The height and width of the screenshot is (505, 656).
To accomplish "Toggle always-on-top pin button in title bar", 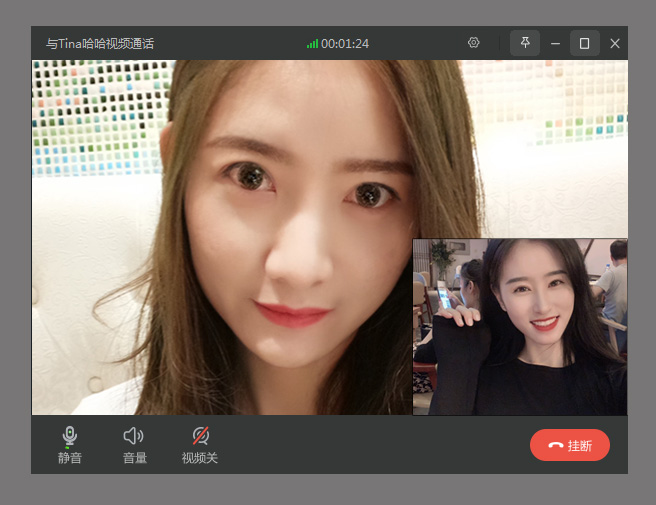I will coord(525,43).
